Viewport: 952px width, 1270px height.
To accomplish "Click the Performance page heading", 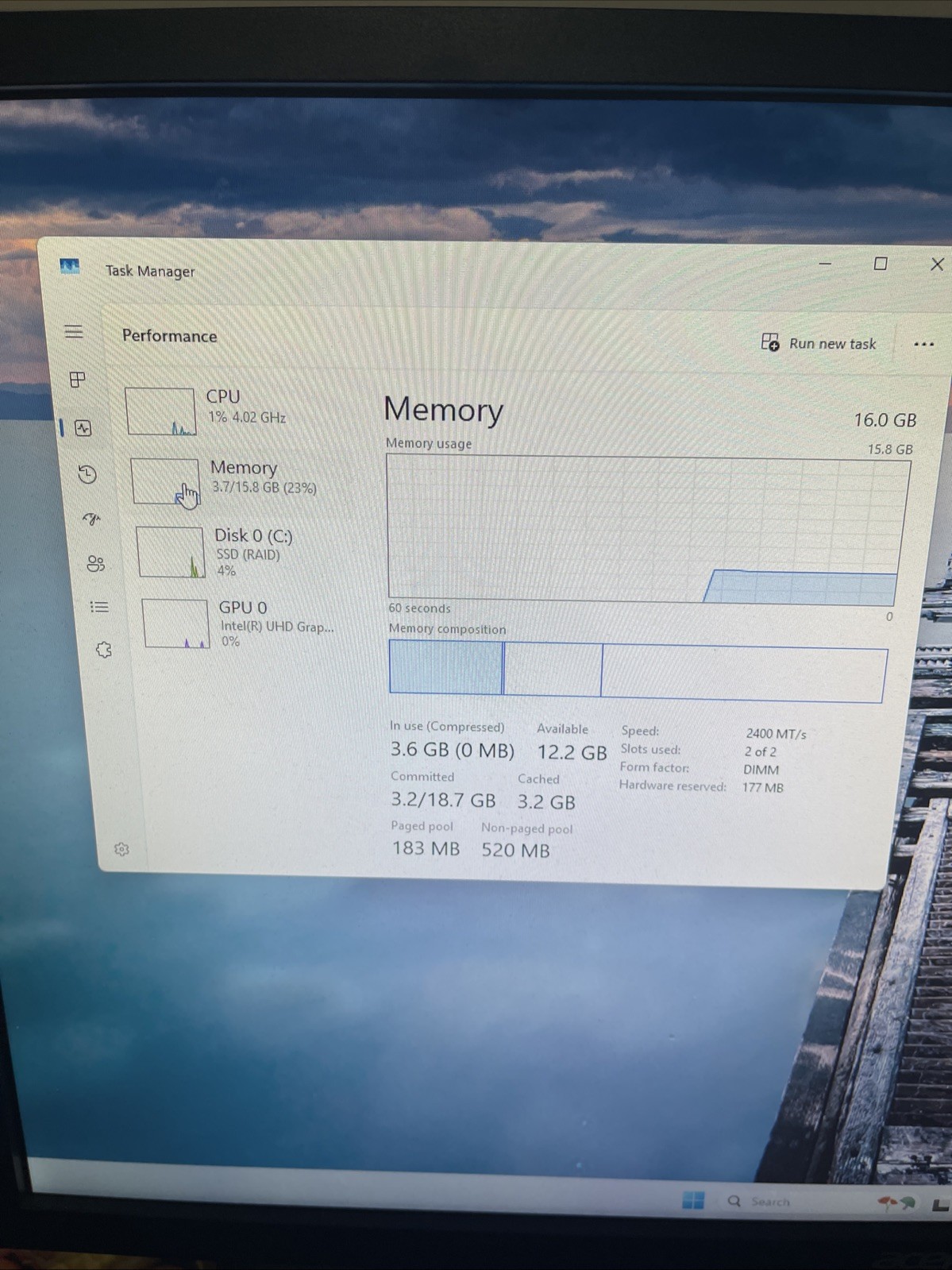I will pos(169,336).
